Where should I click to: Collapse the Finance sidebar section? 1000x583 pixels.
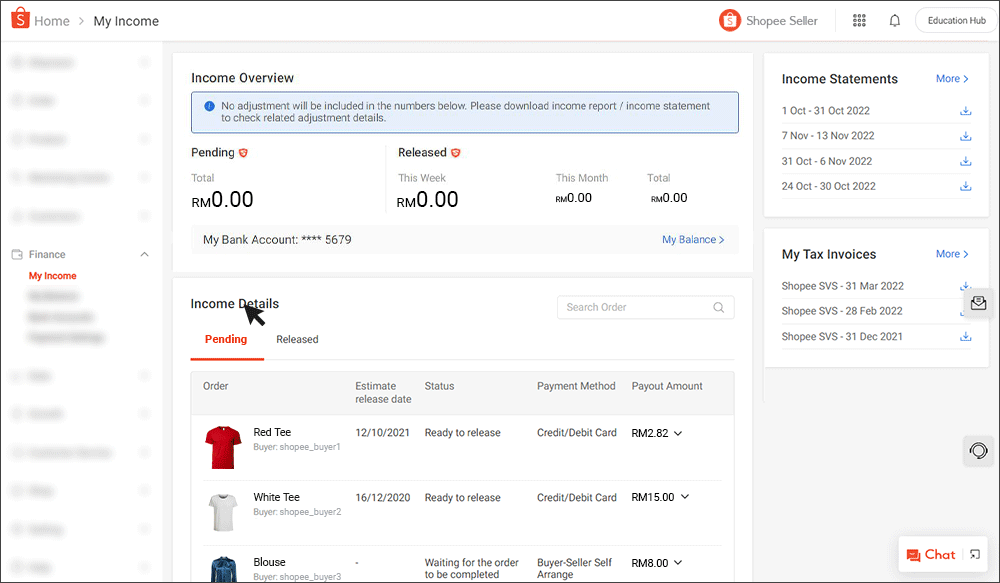click(x=145, y=255)
